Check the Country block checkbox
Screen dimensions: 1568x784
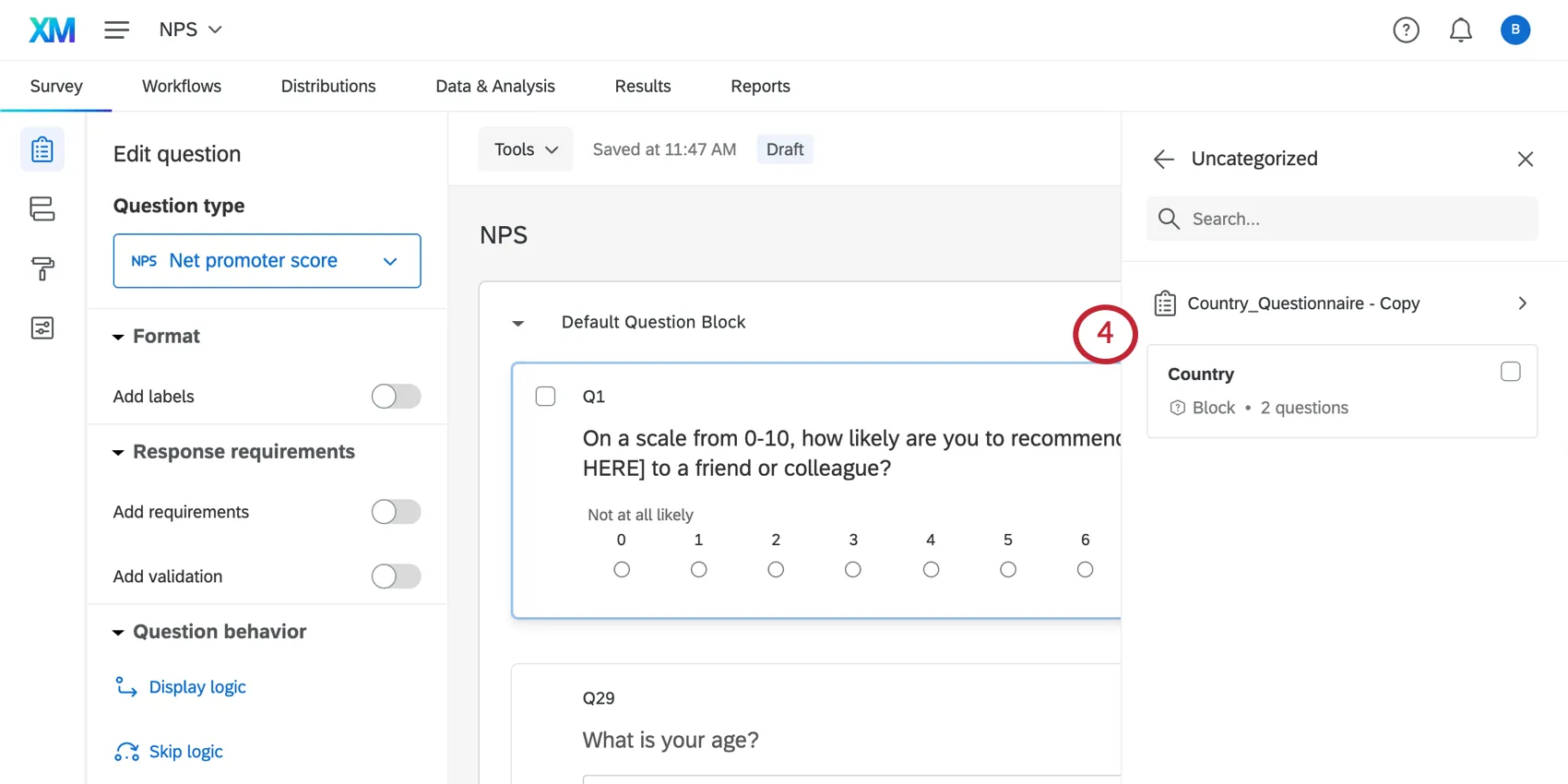click(x=1510, y=372)
